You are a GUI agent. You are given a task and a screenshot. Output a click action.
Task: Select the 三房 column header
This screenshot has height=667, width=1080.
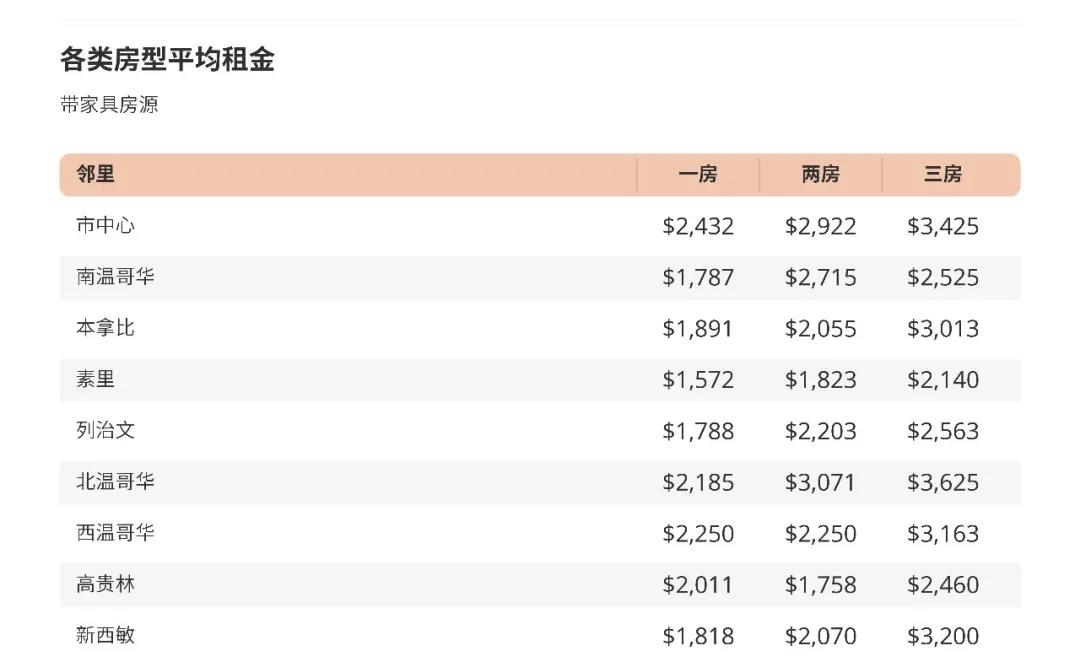click(943, 174)
